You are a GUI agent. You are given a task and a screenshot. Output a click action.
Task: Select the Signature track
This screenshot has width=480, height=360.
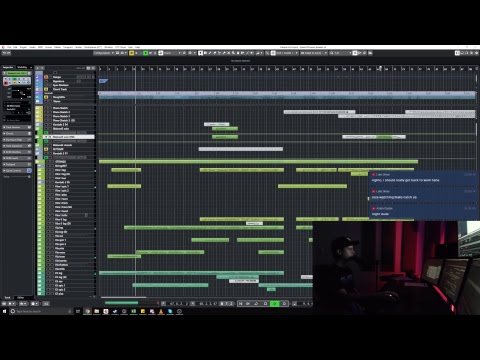click(x=58, y=81)
